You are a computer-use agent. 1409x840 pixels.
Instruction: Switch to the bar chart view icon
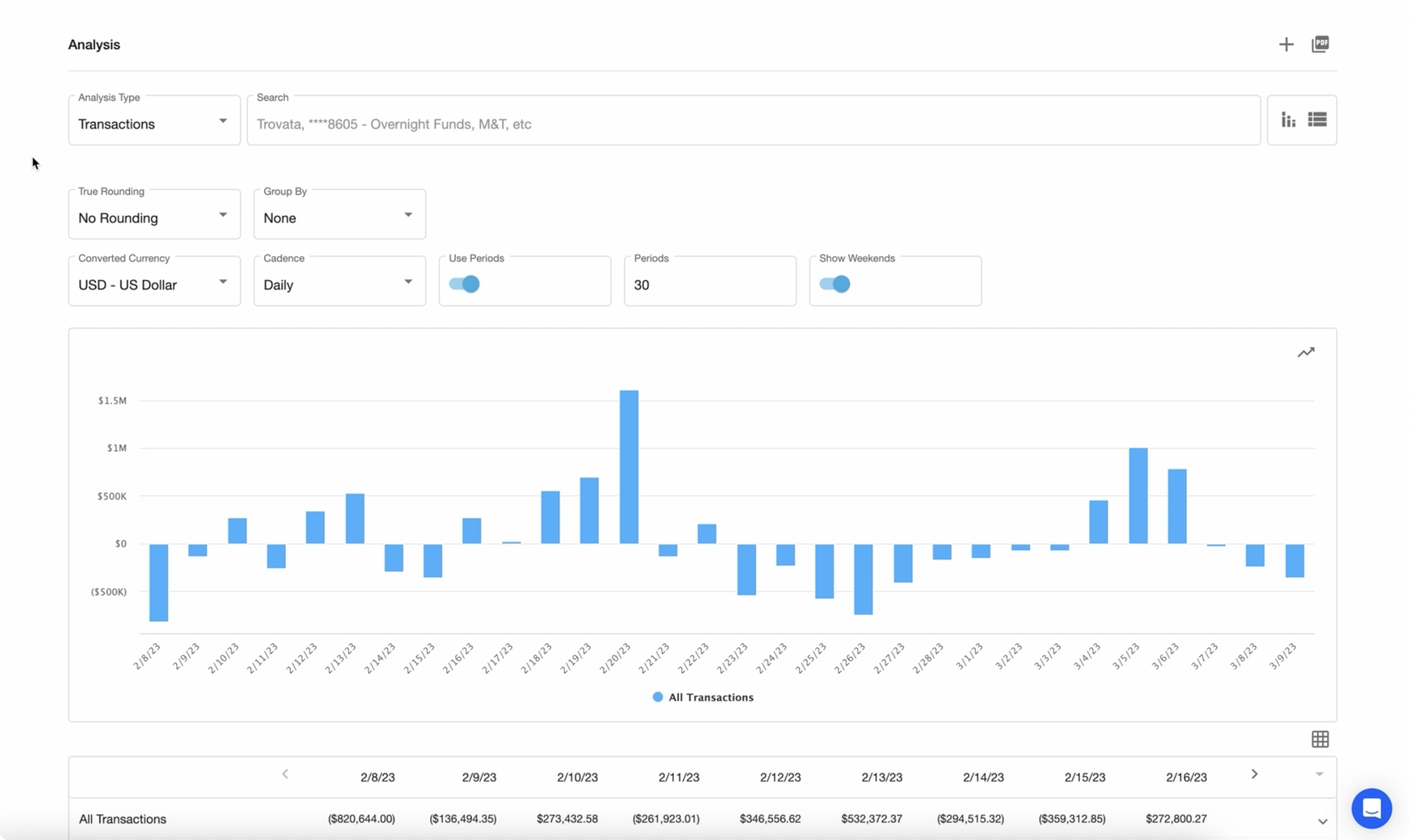[1288, 119]
